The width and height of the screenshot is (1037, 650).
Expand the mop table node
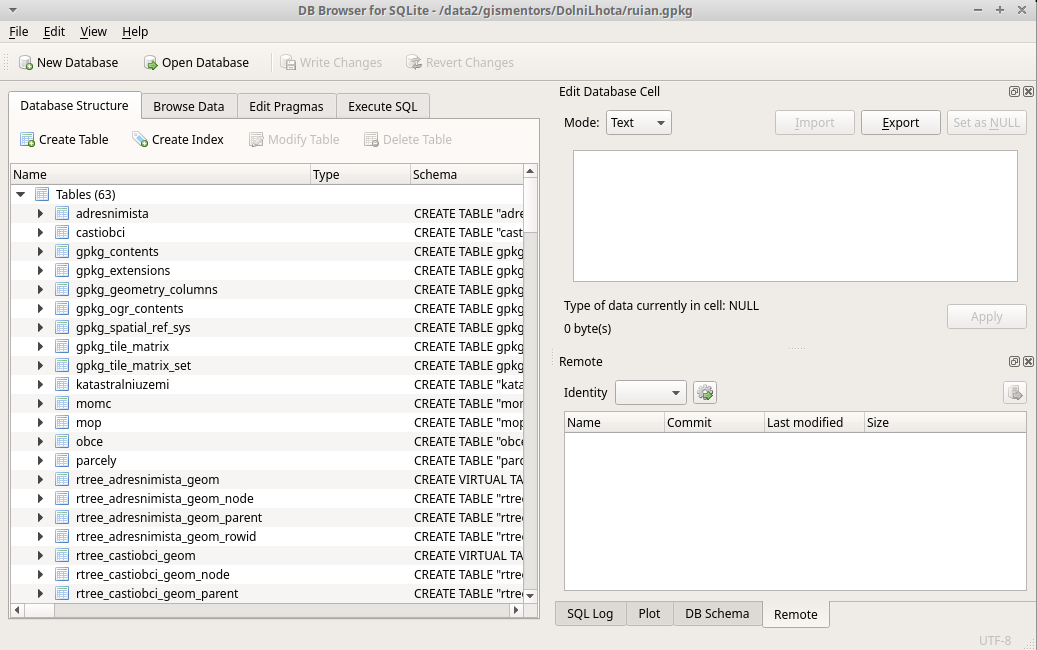[40, 423]
